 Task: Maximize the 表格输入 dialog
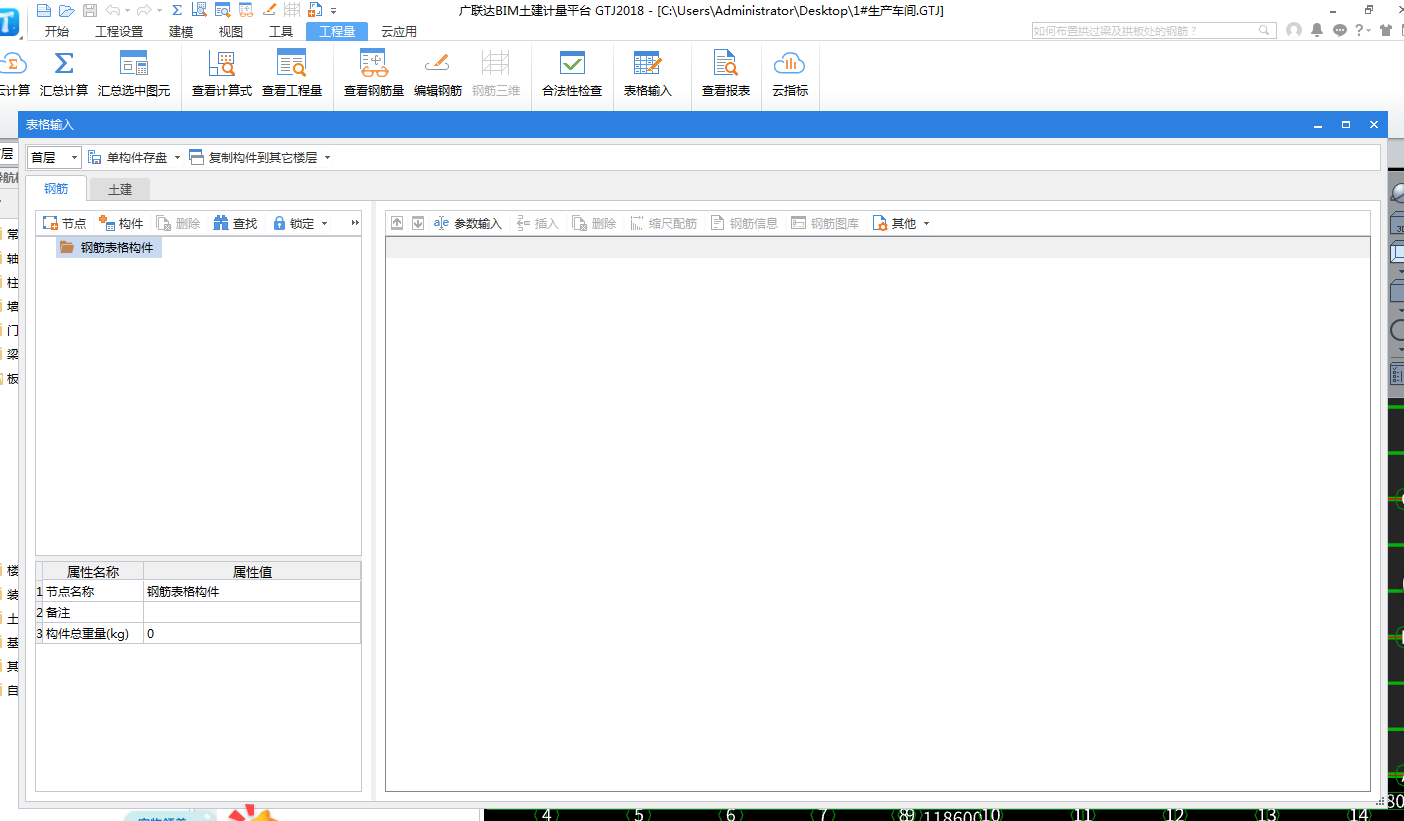click(x=1346, y=124)
